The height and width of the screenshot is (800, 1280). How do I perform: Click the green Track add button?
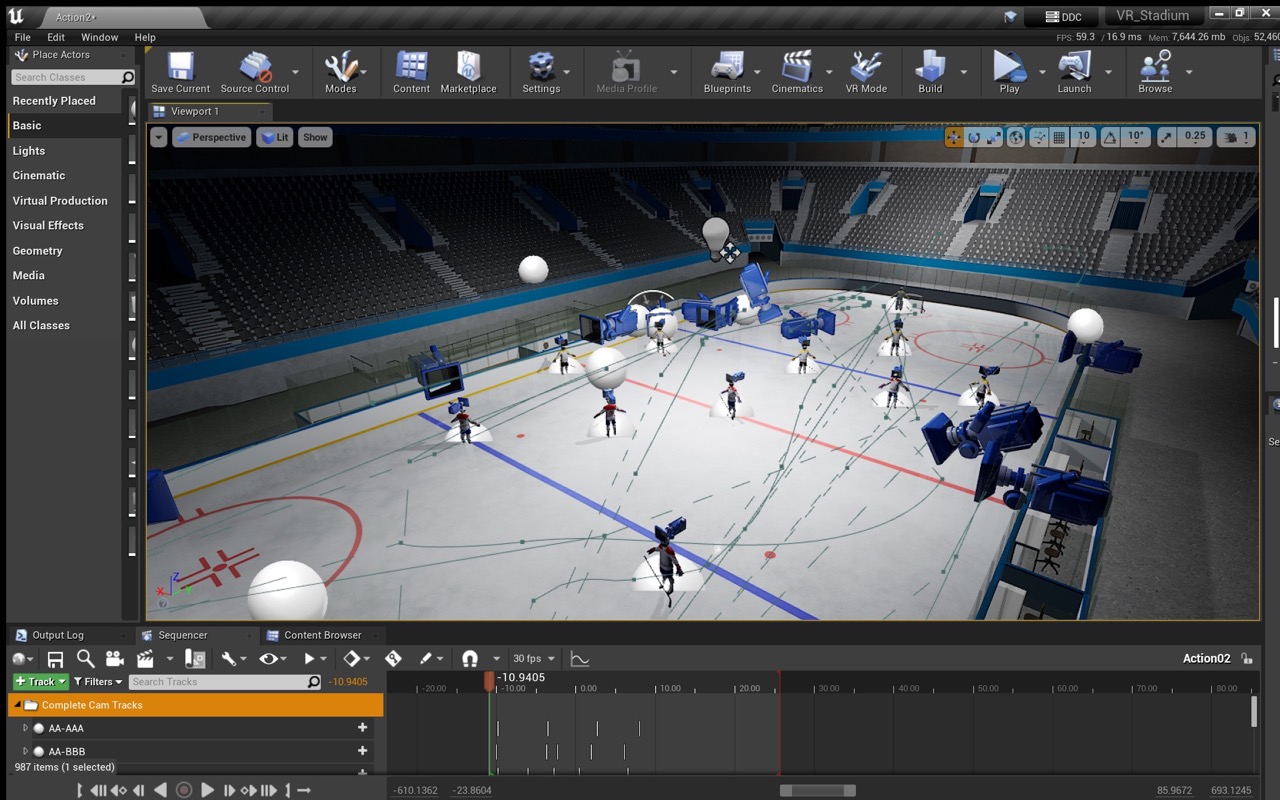click(x=40, y=682)
